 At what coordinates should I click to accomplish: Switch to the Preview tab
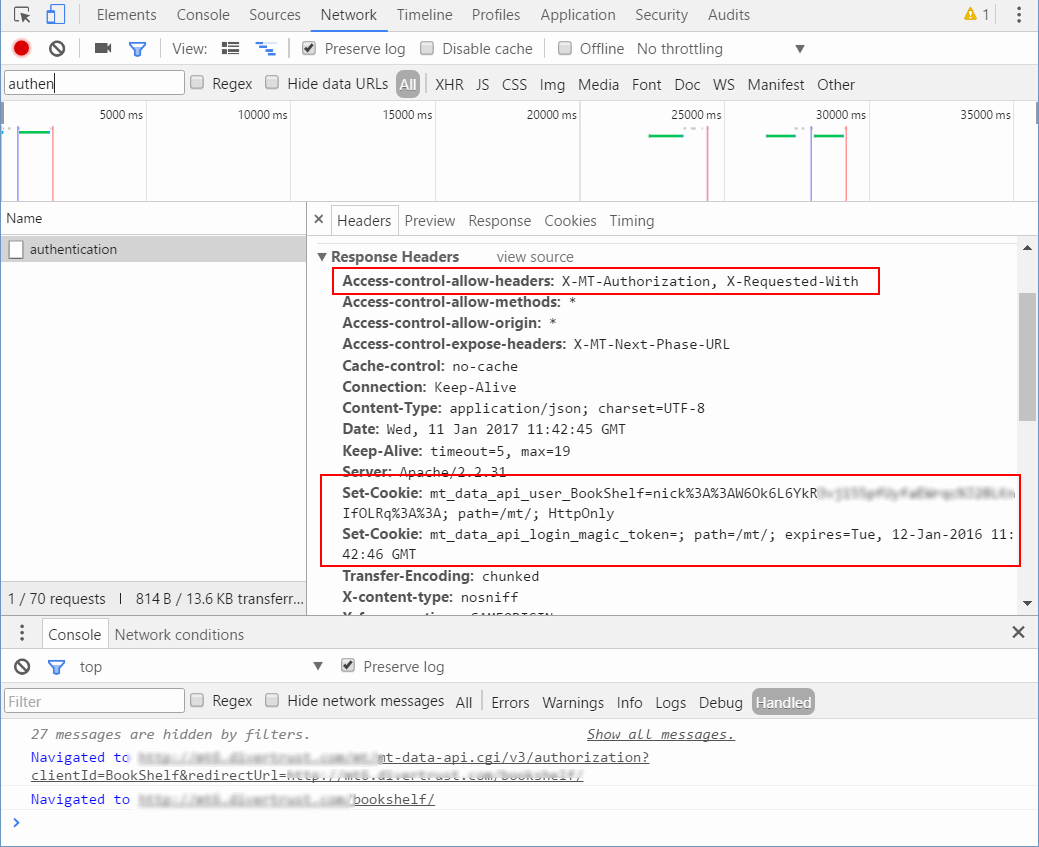430,220
